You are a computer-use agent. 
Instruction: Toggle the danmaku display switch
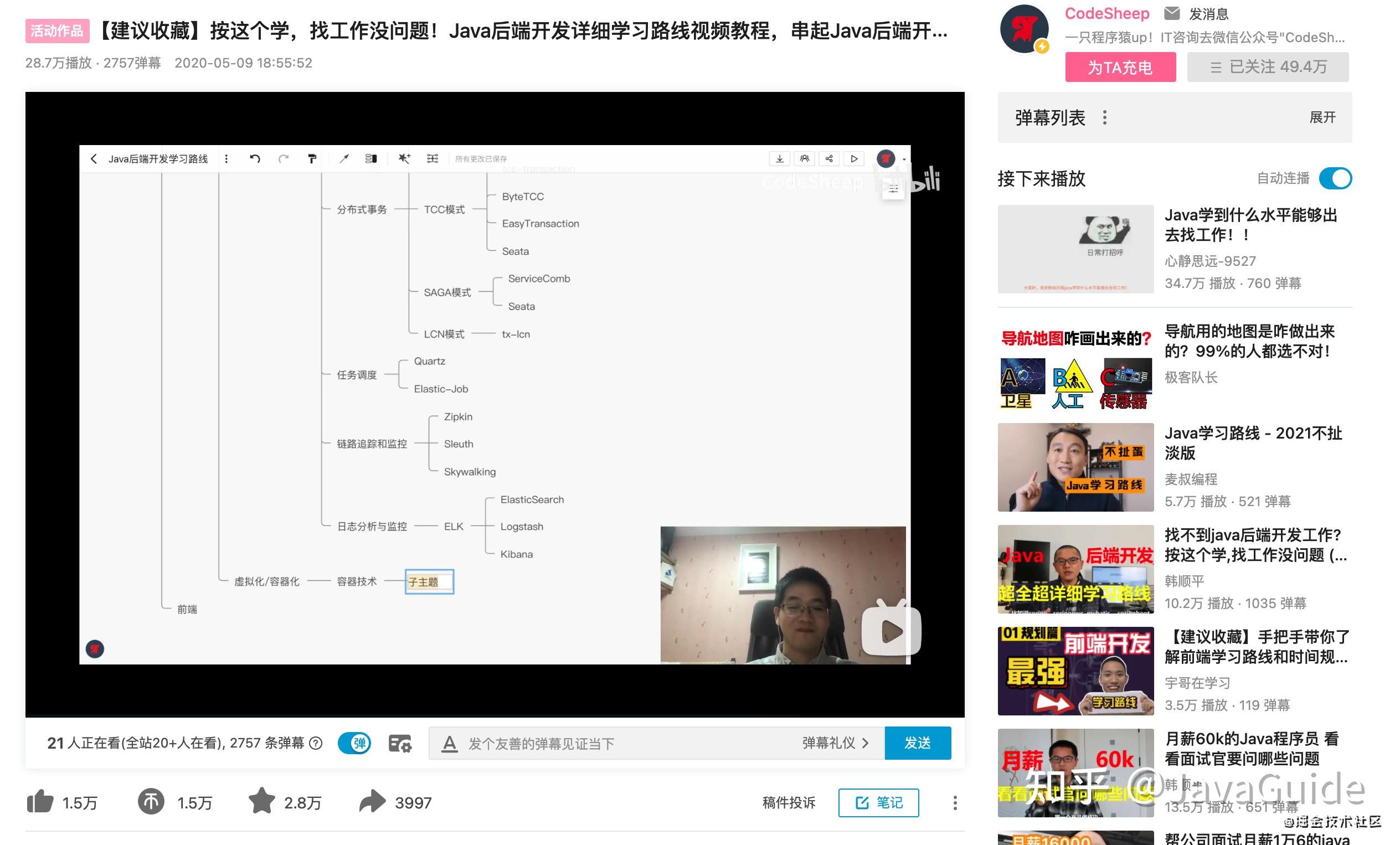(354, 743)
